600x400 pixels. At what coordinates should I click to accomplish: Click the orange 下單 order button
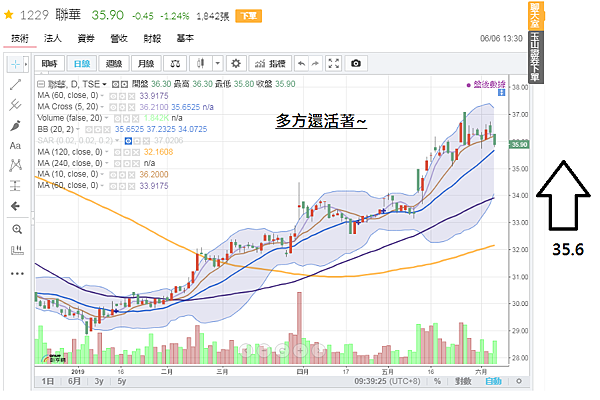tap(248, 16)
